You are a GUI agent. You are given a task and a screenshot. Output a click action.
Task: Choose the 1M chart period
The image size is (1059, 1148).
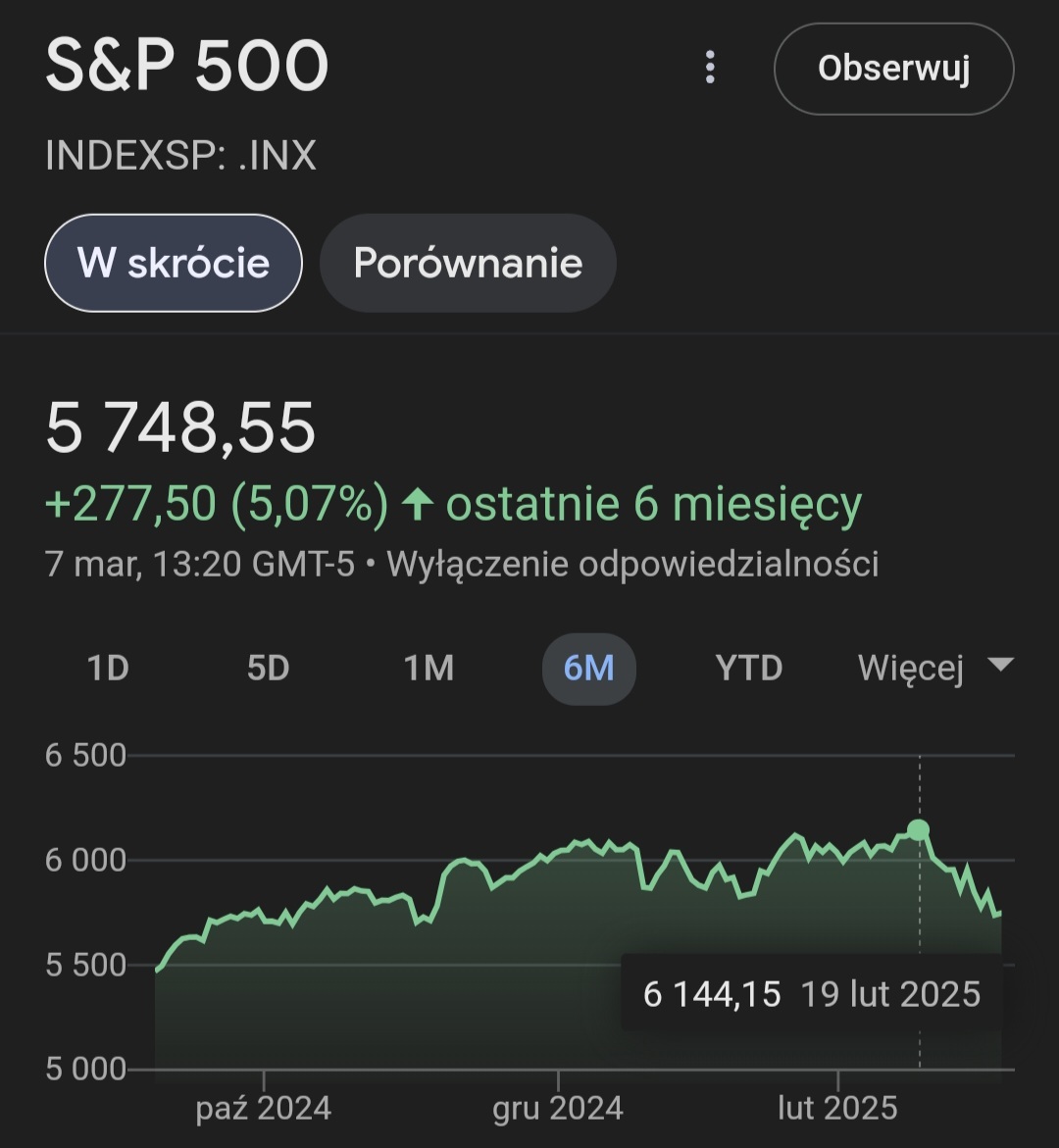point(429,669)
